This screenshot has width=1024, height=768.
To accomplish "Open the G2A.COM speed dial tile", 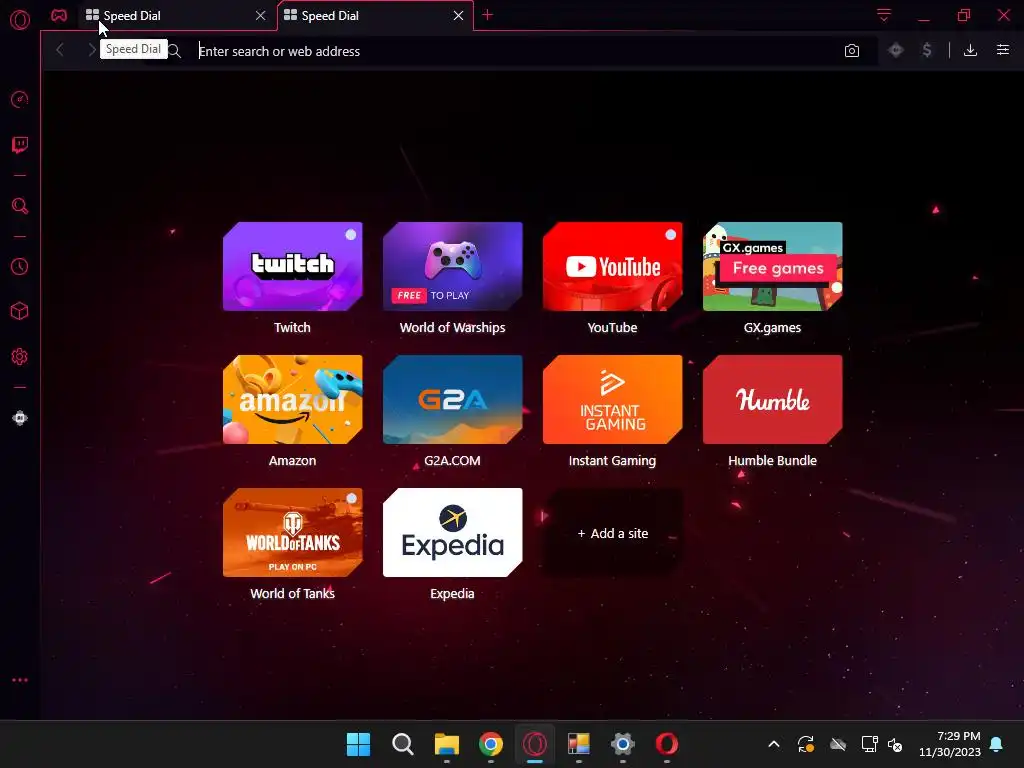I will coord(453,400).
